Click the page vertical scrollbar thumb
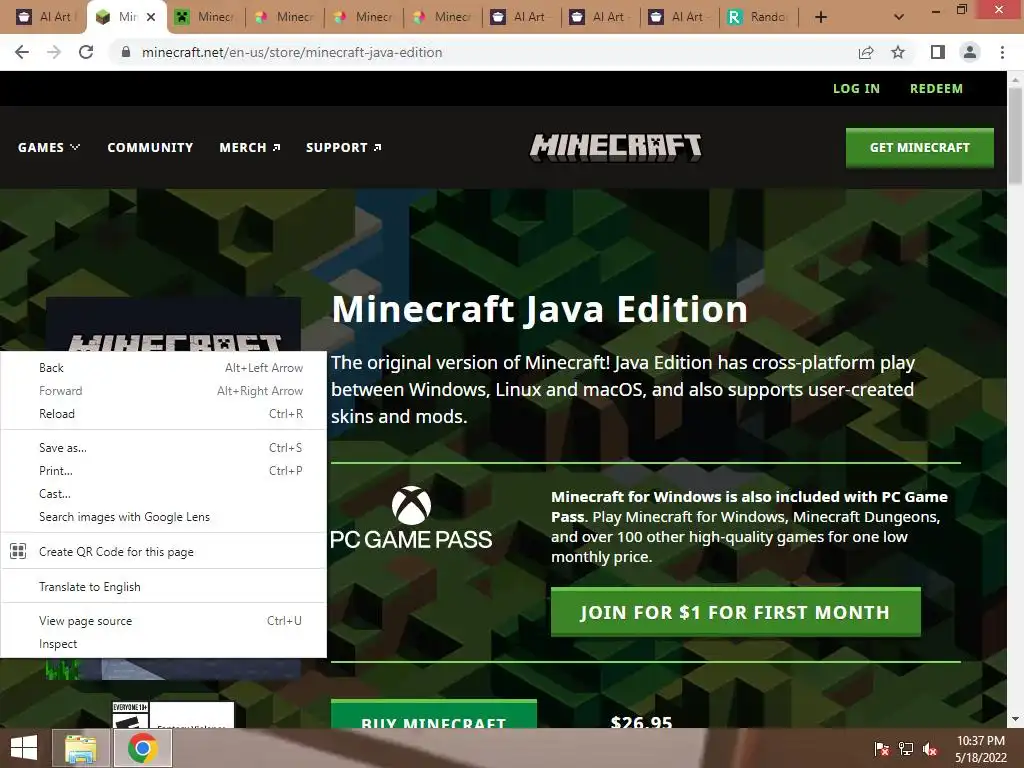The image size is (1024, 768). tap(1015, 135)
